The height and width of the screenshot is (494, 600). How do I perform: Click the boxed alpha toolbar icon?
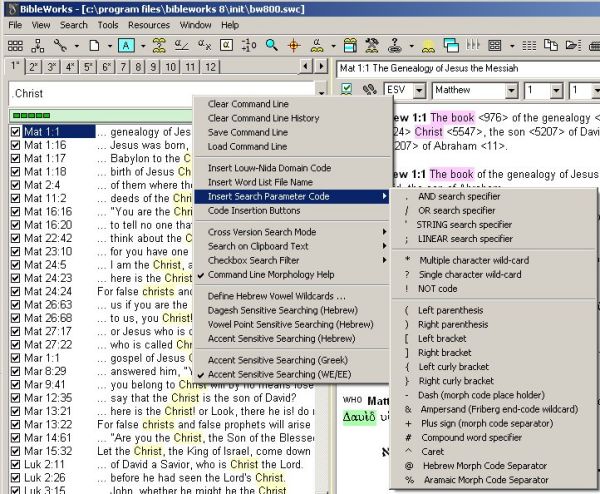tap(226, 46)
